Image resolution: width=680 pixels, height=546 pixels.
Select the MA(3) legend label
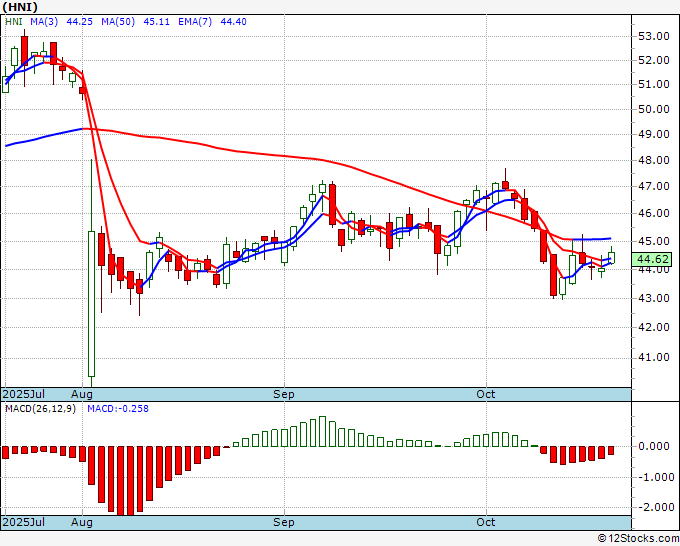pos(44,21)
